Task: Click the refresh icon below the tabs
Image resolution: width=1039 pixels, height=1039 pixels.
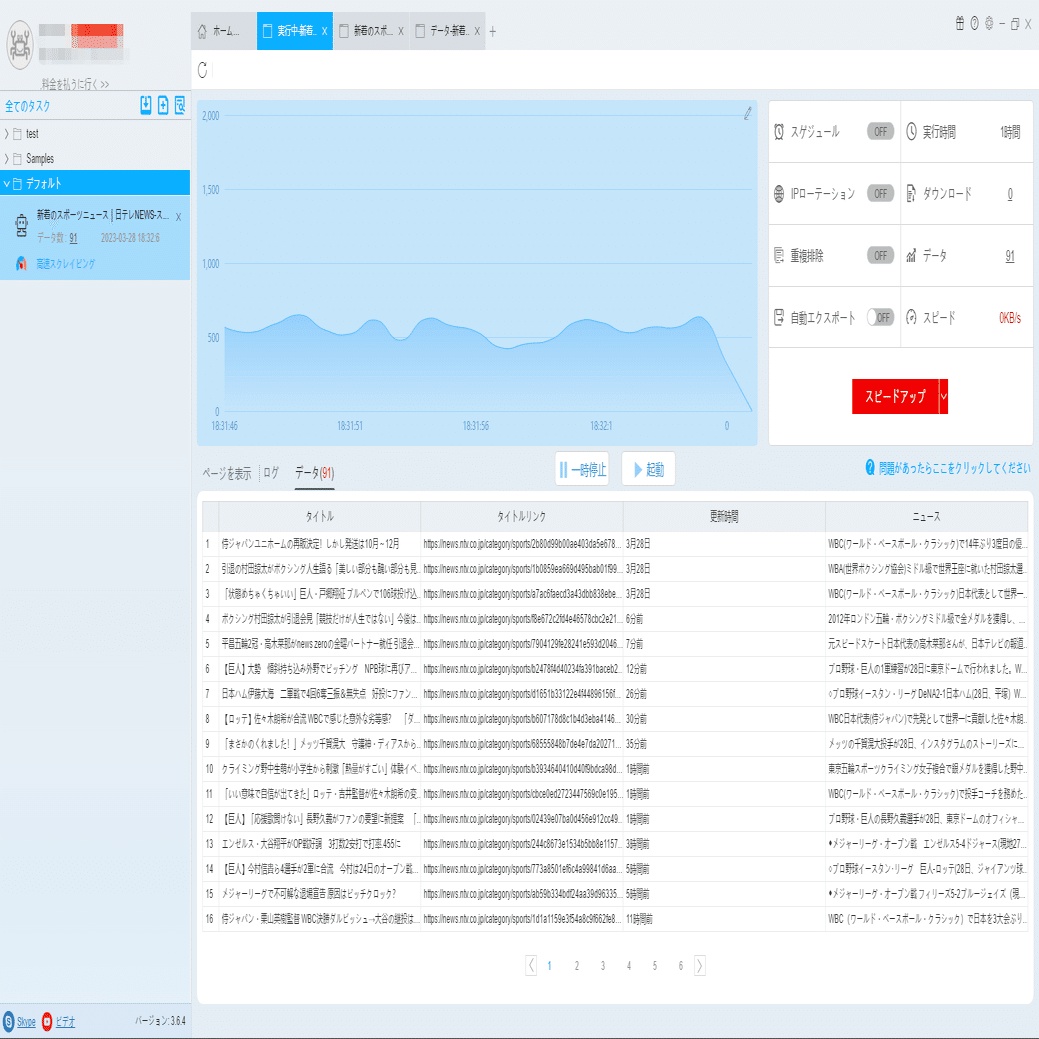Action: coord(203,70)
